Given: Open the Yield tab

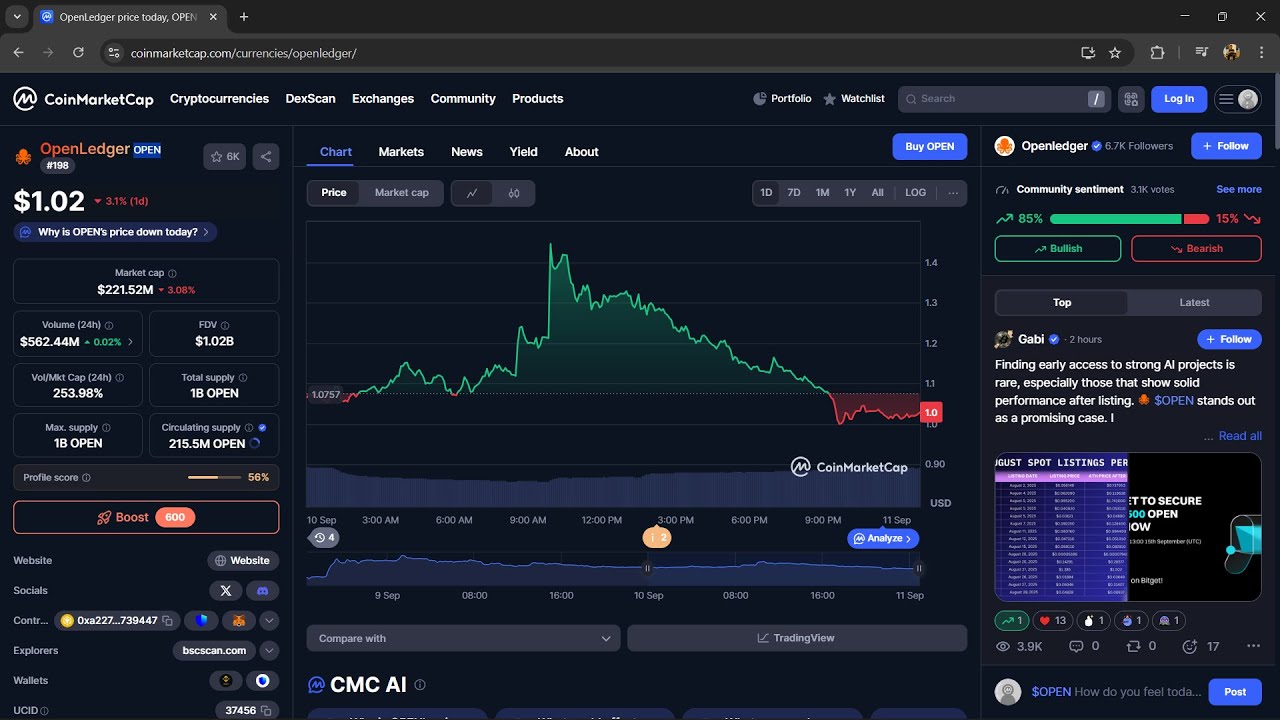Looking at the screenshot, I should pyautogui.click(x=524, y=152).
